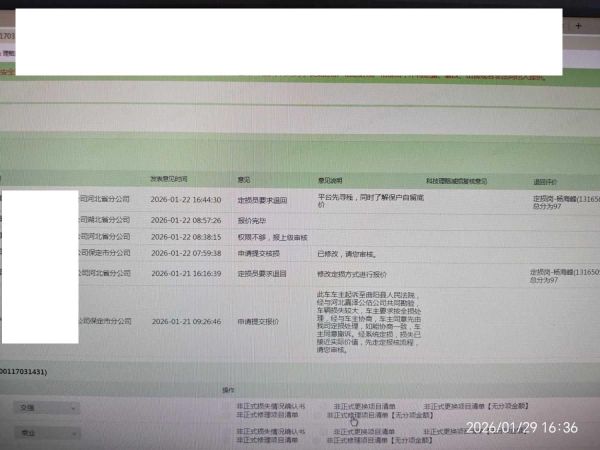
Task: Click the 申请提交报价 entry dated 2026-01-21 09:26:46
Action: coord(258,322)
